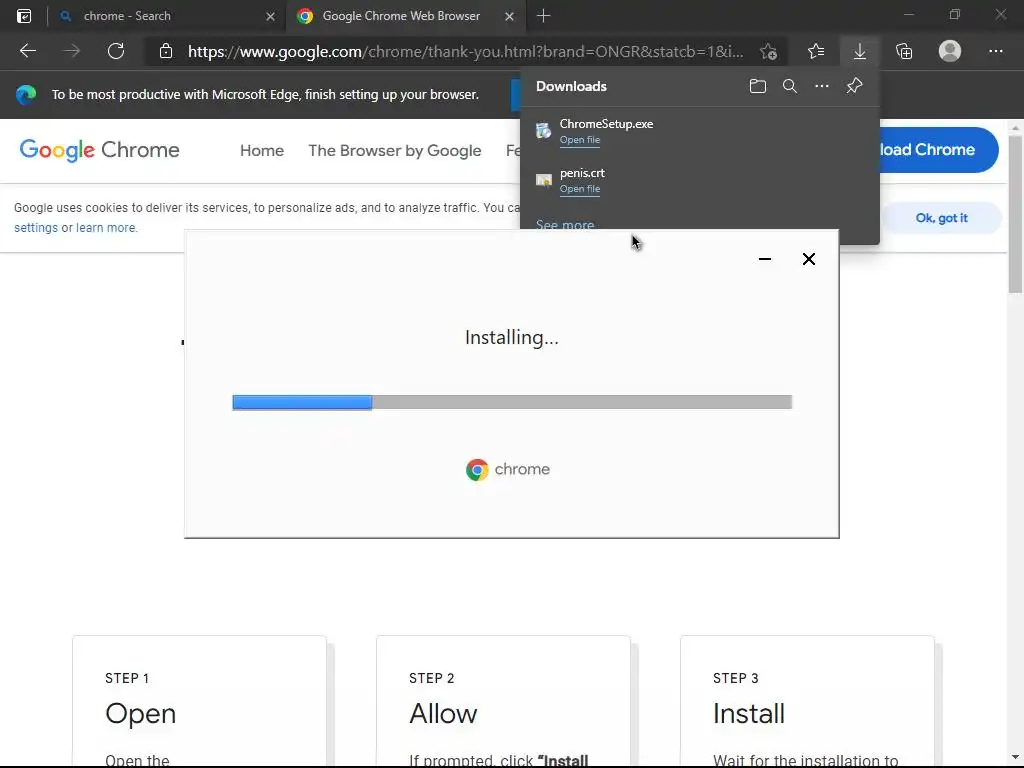Click the STEP 3 Install heading
This screenshot has height=768, width=1024.
pyautogui.click(x=748, y=713)
